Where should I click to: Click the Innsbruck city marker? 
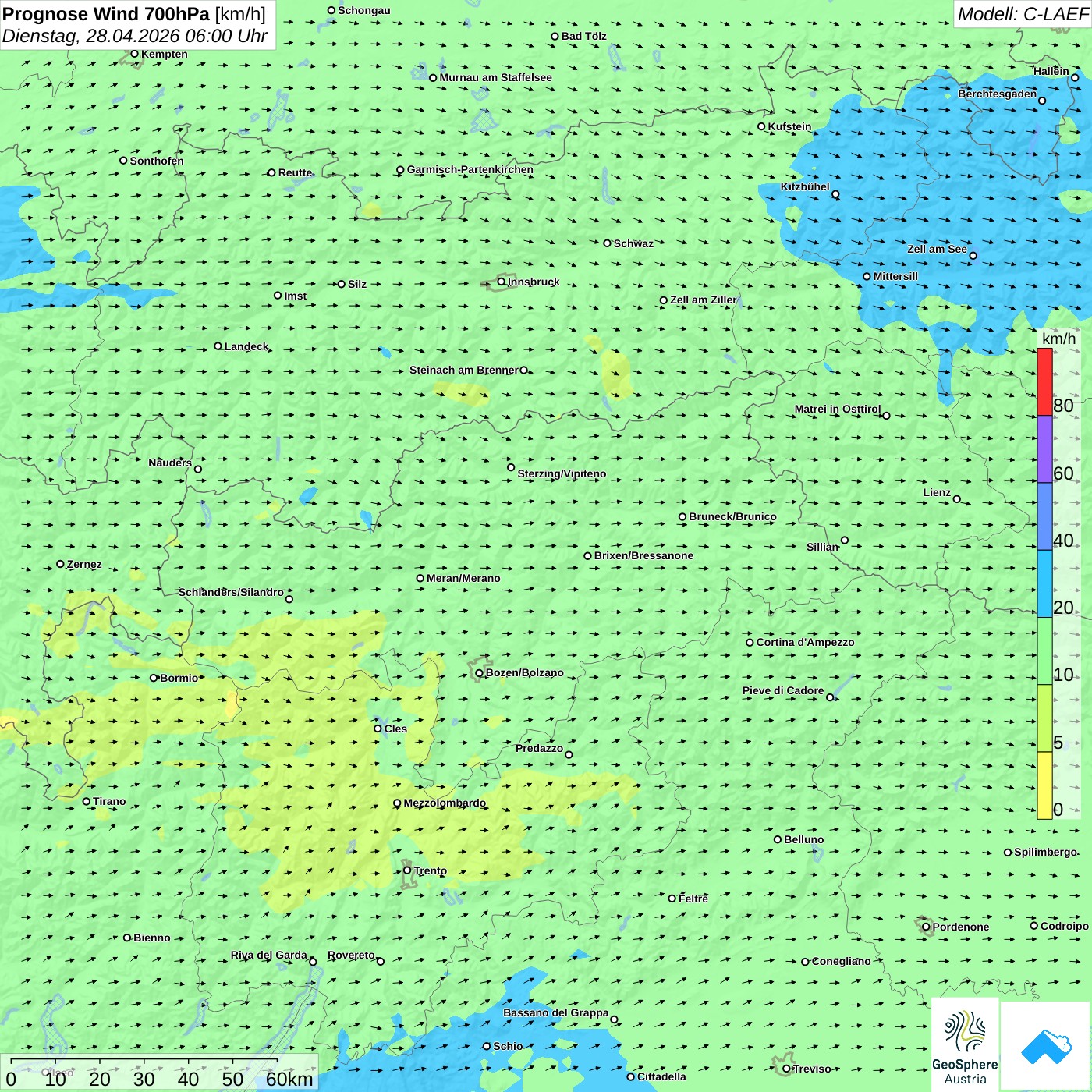[502, 282]
